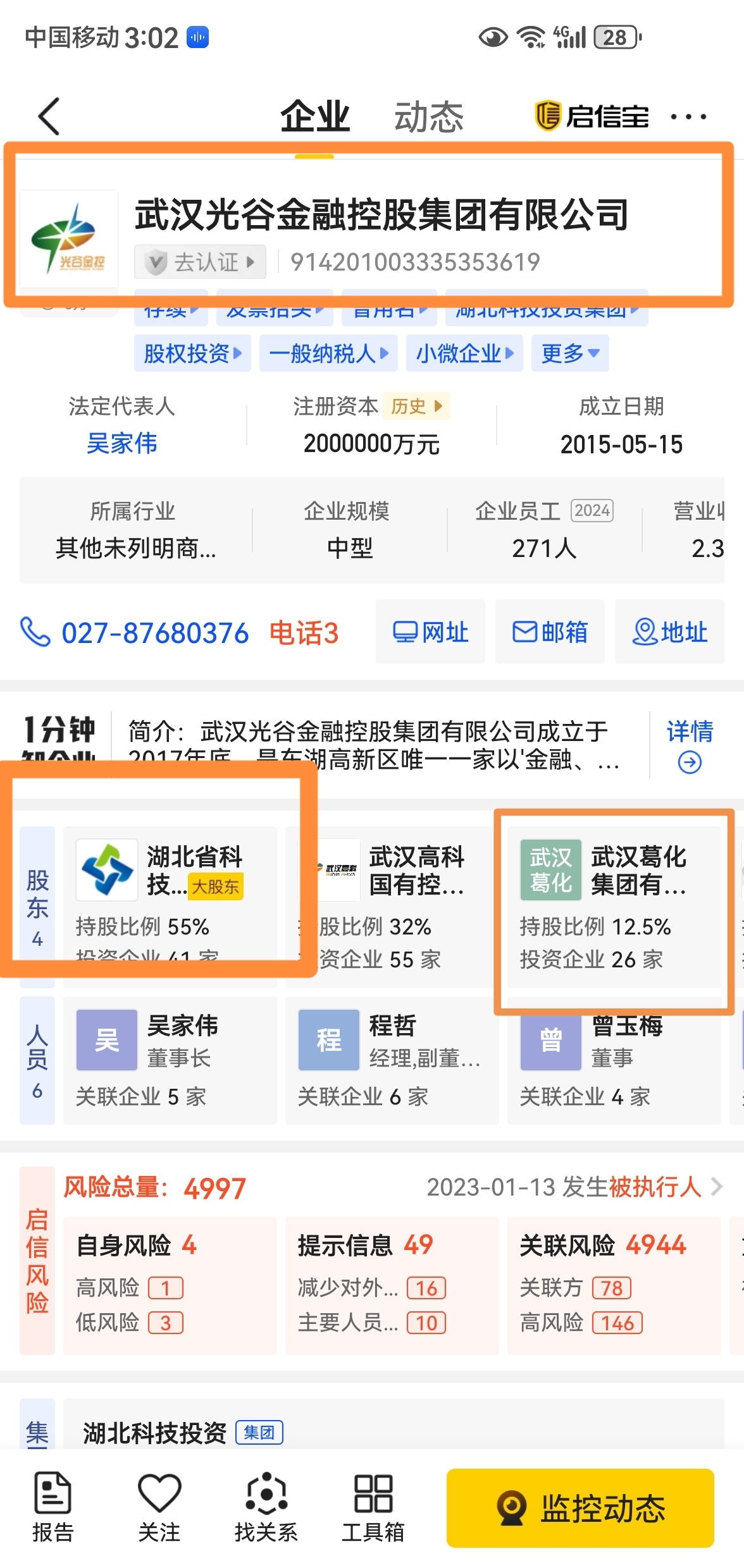Tap 关联企业 6 家 under 程哲

pyautogui.click(x=363, y=1096)
